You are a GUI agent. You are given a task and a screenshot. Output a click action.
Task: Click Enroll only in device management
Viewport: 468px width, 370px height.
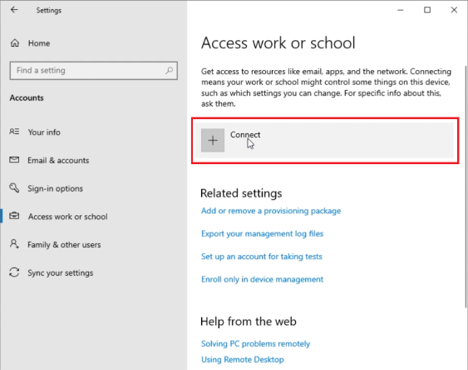[x=262, y=279]
